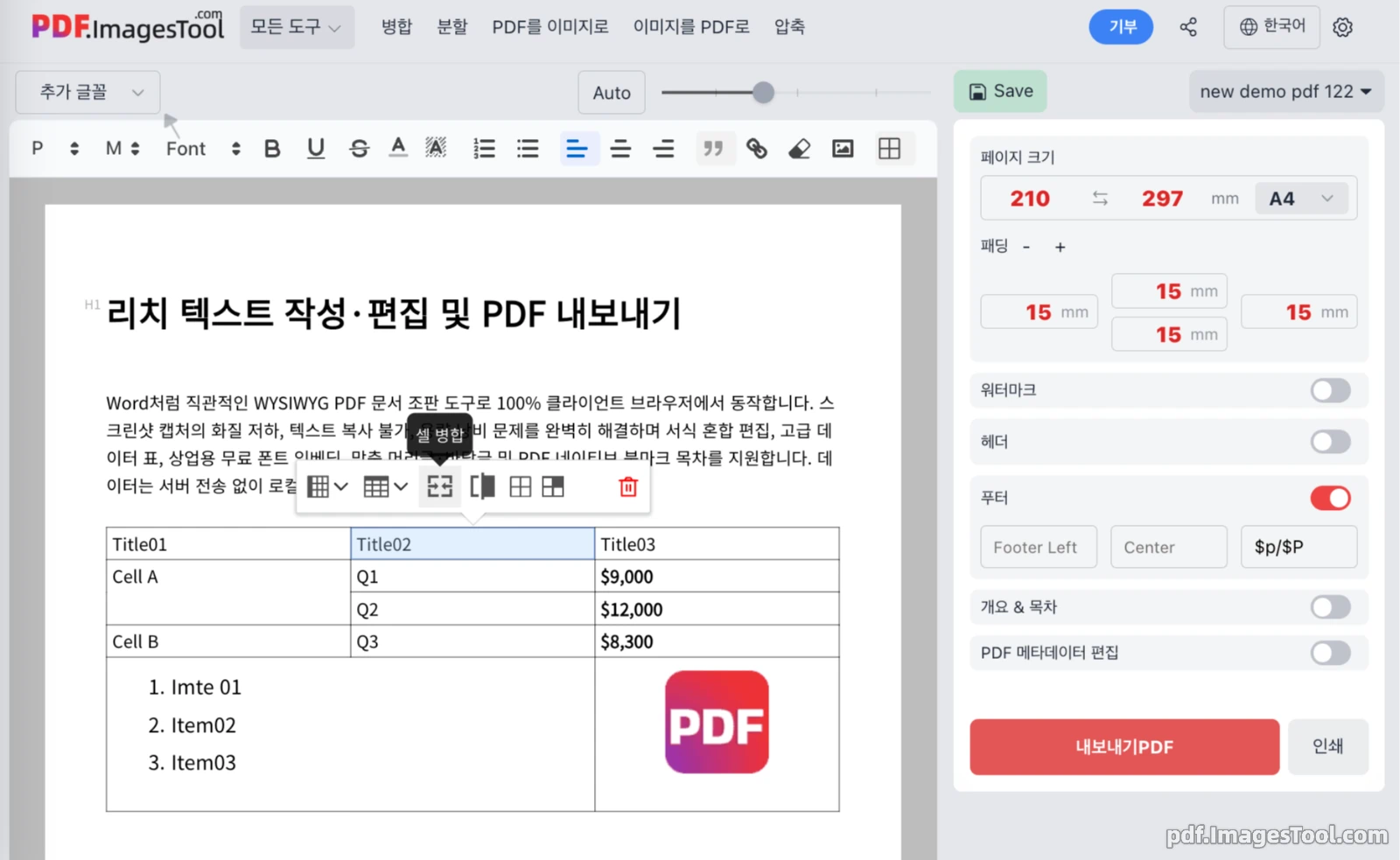The height and width of the screenshot is (860, 1400).
Task: Open the paragraph style P selector
Action: (x=55, y=149)
